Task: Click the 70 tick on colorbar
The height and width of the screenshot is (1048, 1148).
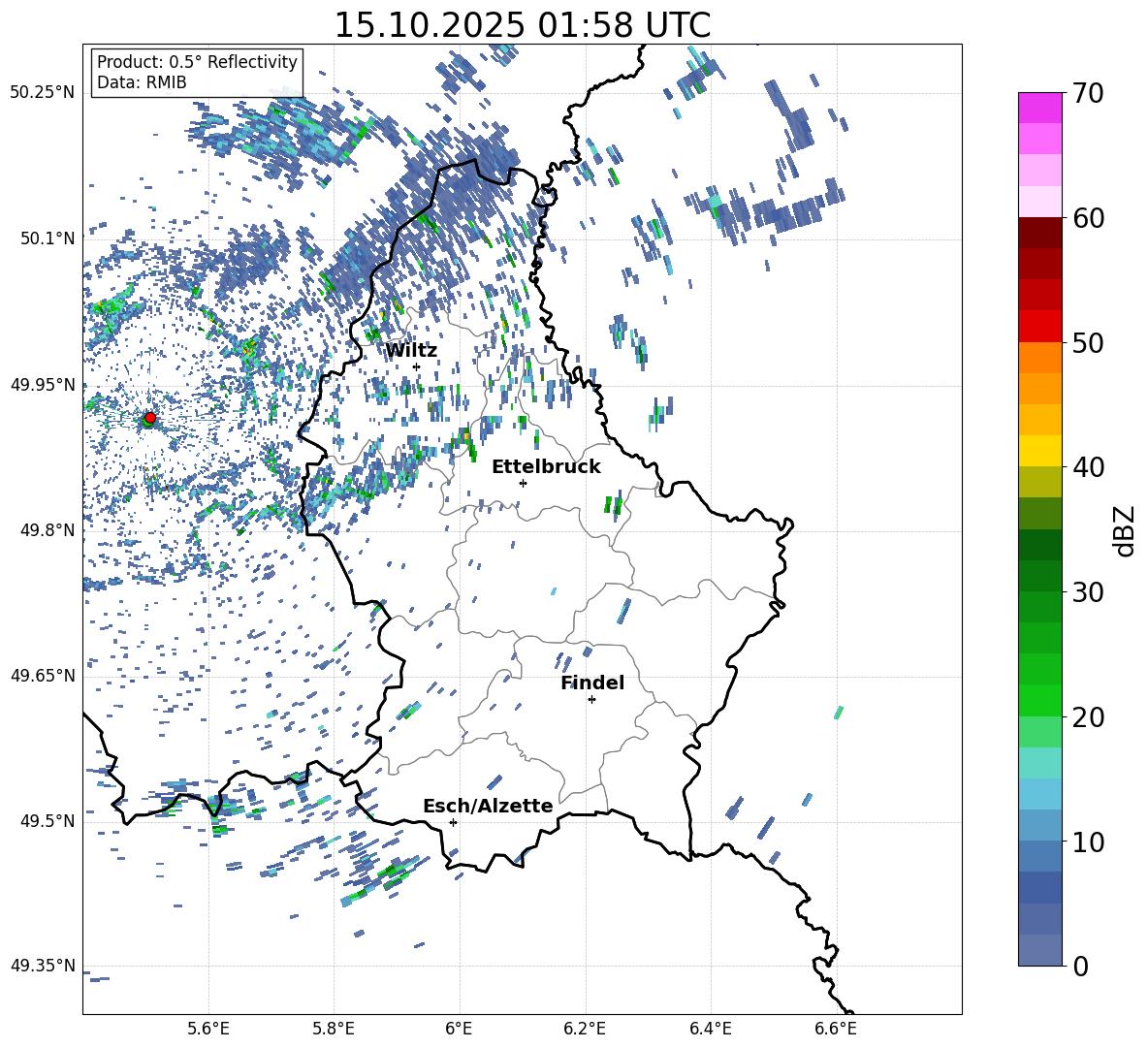Action: 1087,94
